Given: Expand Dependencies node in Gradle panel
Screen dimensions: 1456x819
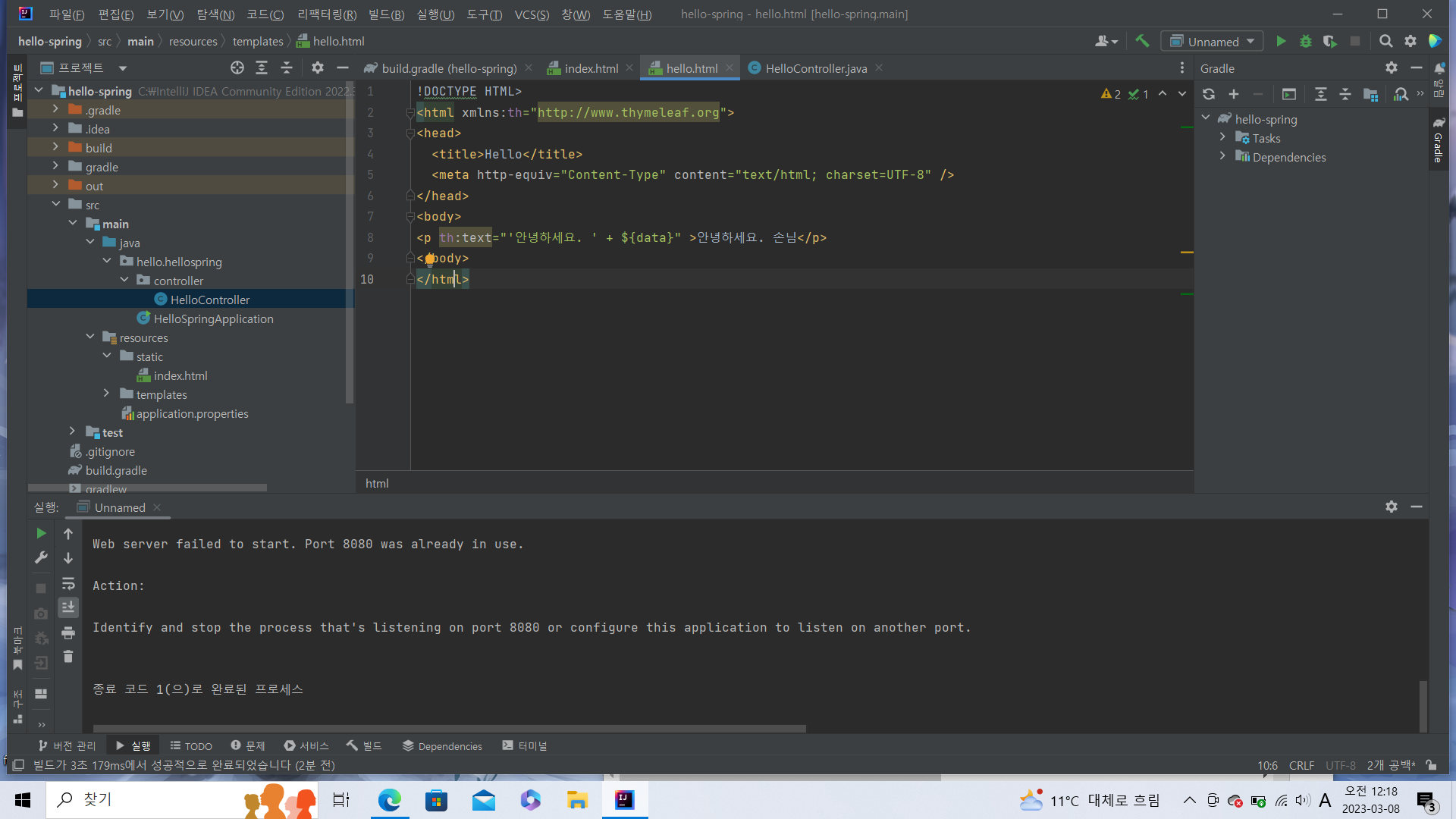Looking at the screenshot, I should pos(1222,156).
